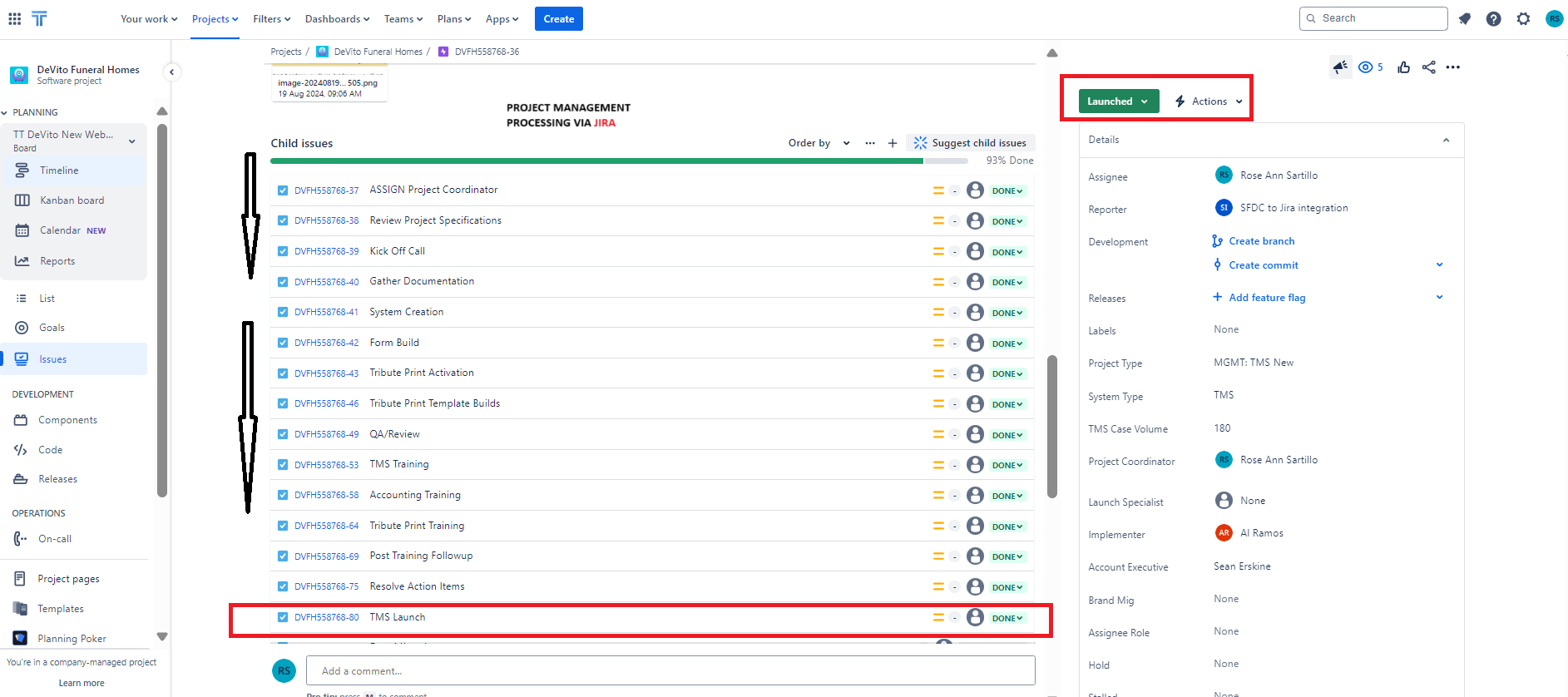Click the give feedback megaphone icon
1568x697 pixels.
[1340, 67]
